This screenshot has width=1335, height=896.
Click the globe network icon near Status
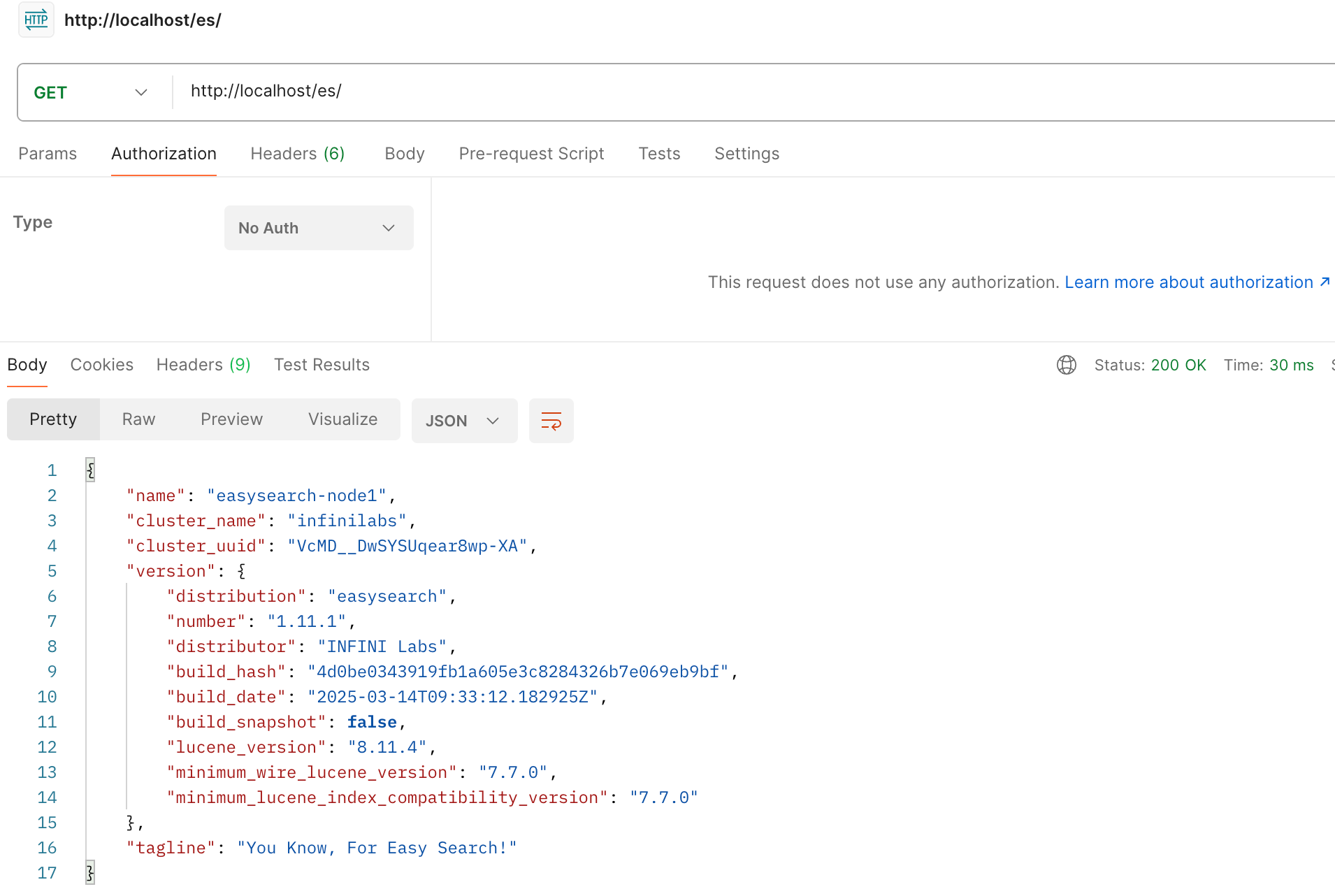coord(1066,365)
